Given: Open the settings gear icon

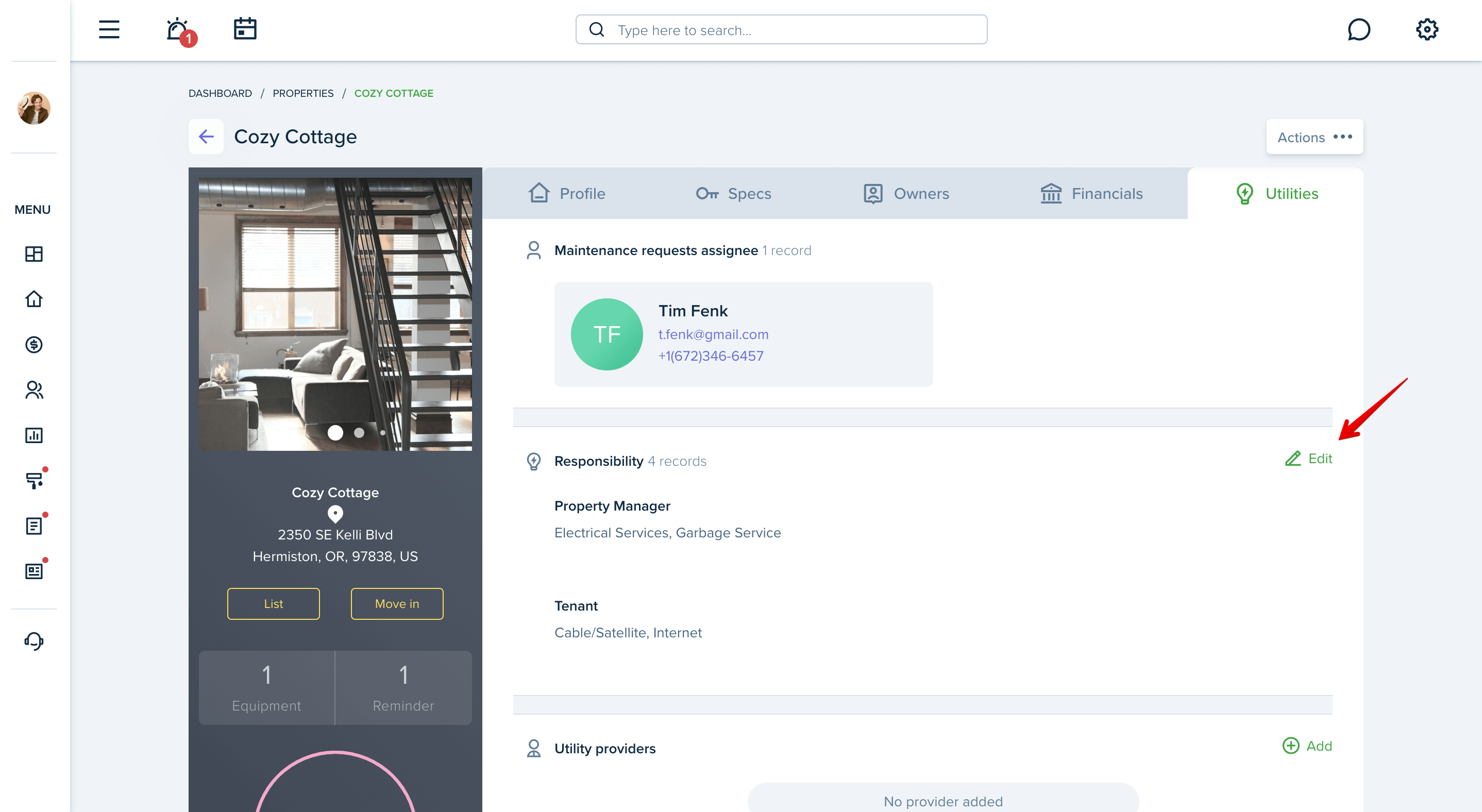Looking at the screenshot, I should (x=1427, y=29).
